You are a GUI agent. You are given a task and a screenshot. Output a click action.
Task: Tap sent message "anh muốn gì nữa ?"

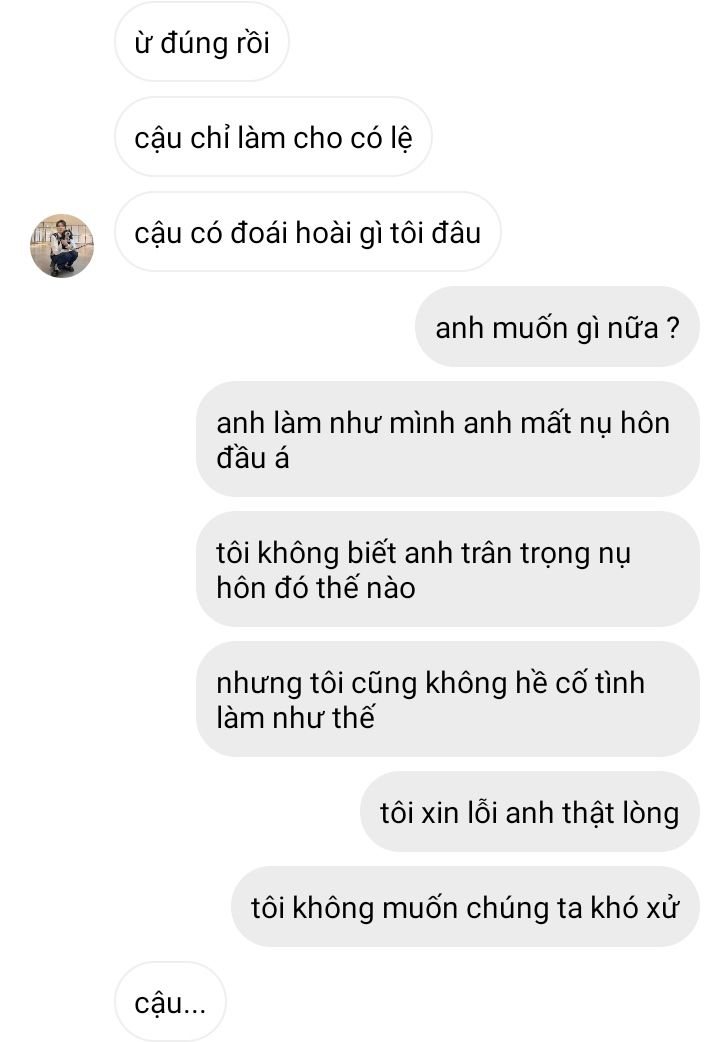(557, 327)
